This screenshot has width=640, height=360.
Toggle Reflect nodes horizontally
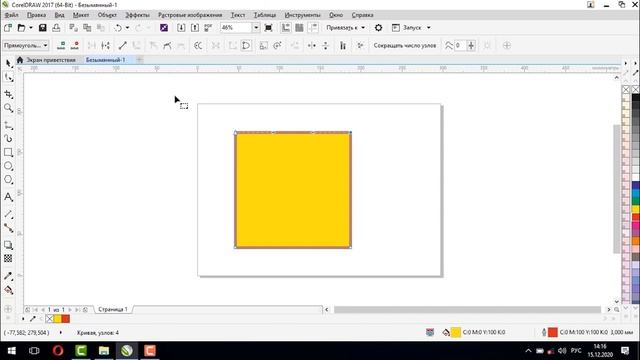pos(311,46)
